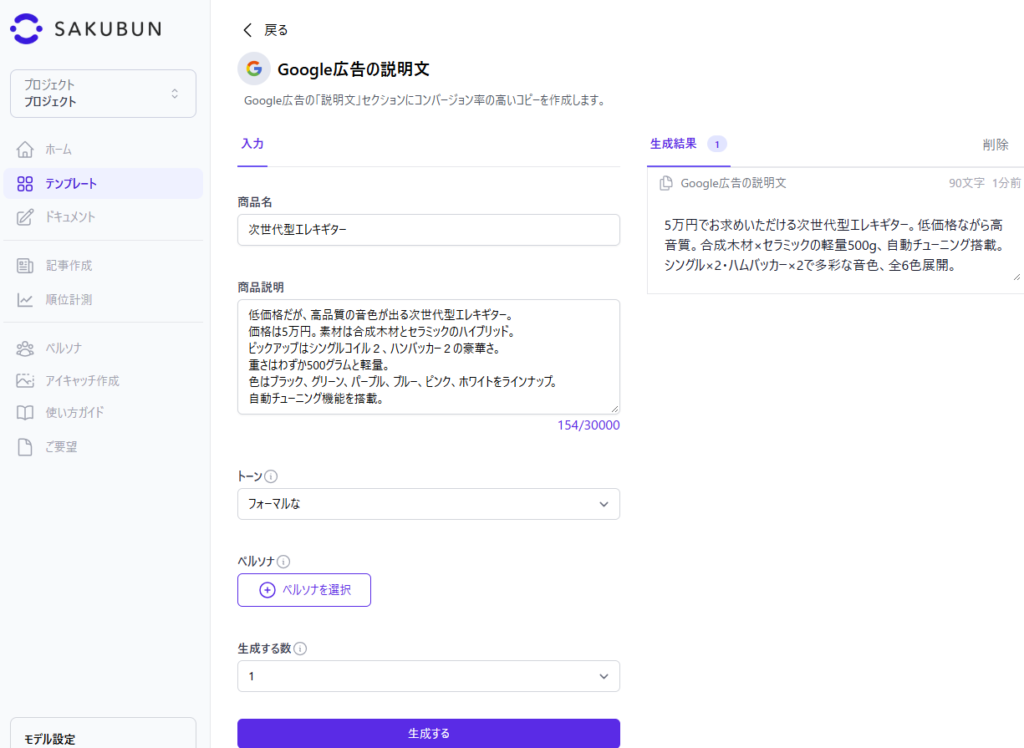Show info tooltip next to トーン
The height and width of the screenshot is (748, 1024).
[271, 477]
